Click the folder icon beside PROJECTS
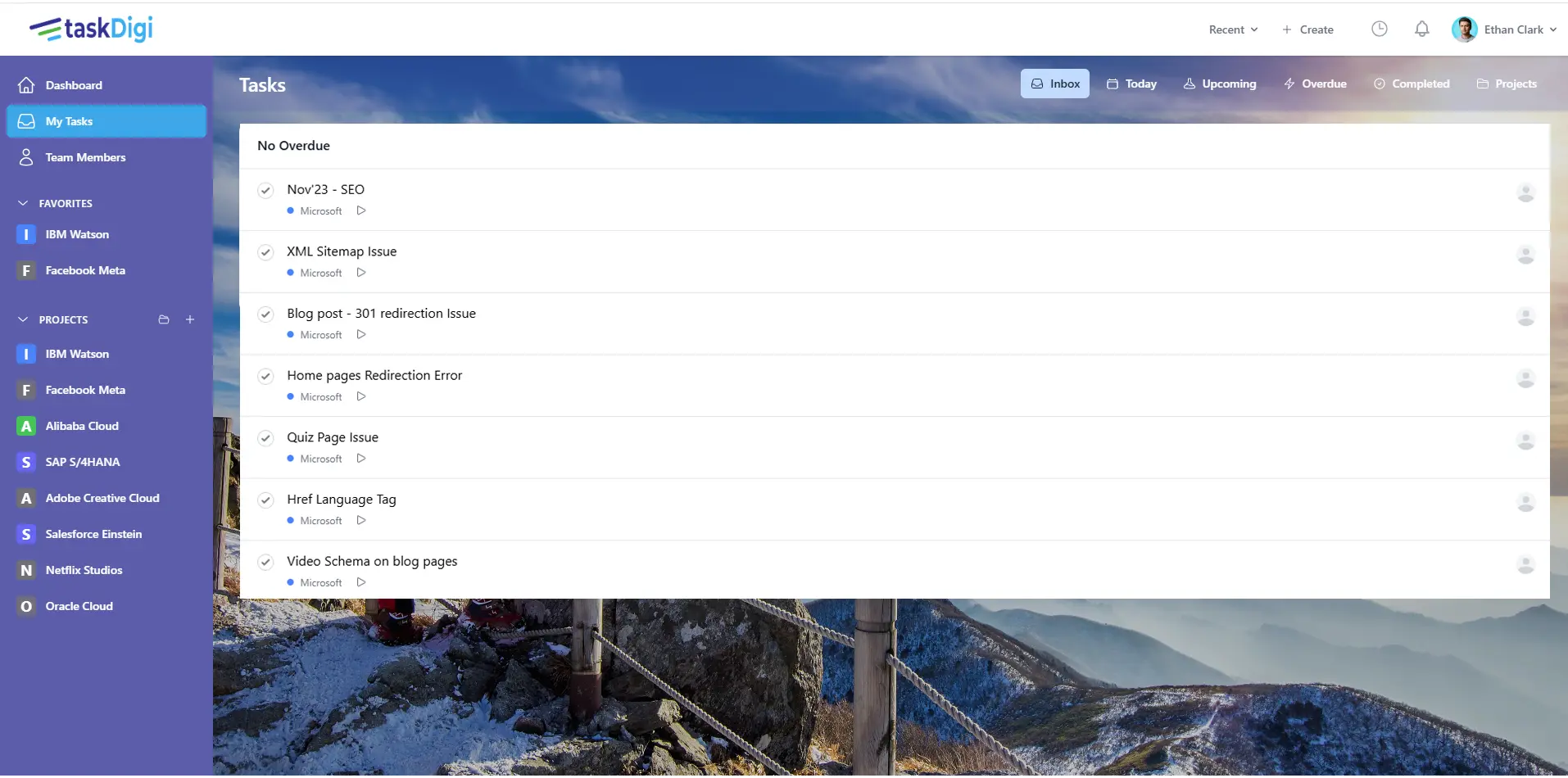This screenshot has width=1568, height=778. pos(164,319)
